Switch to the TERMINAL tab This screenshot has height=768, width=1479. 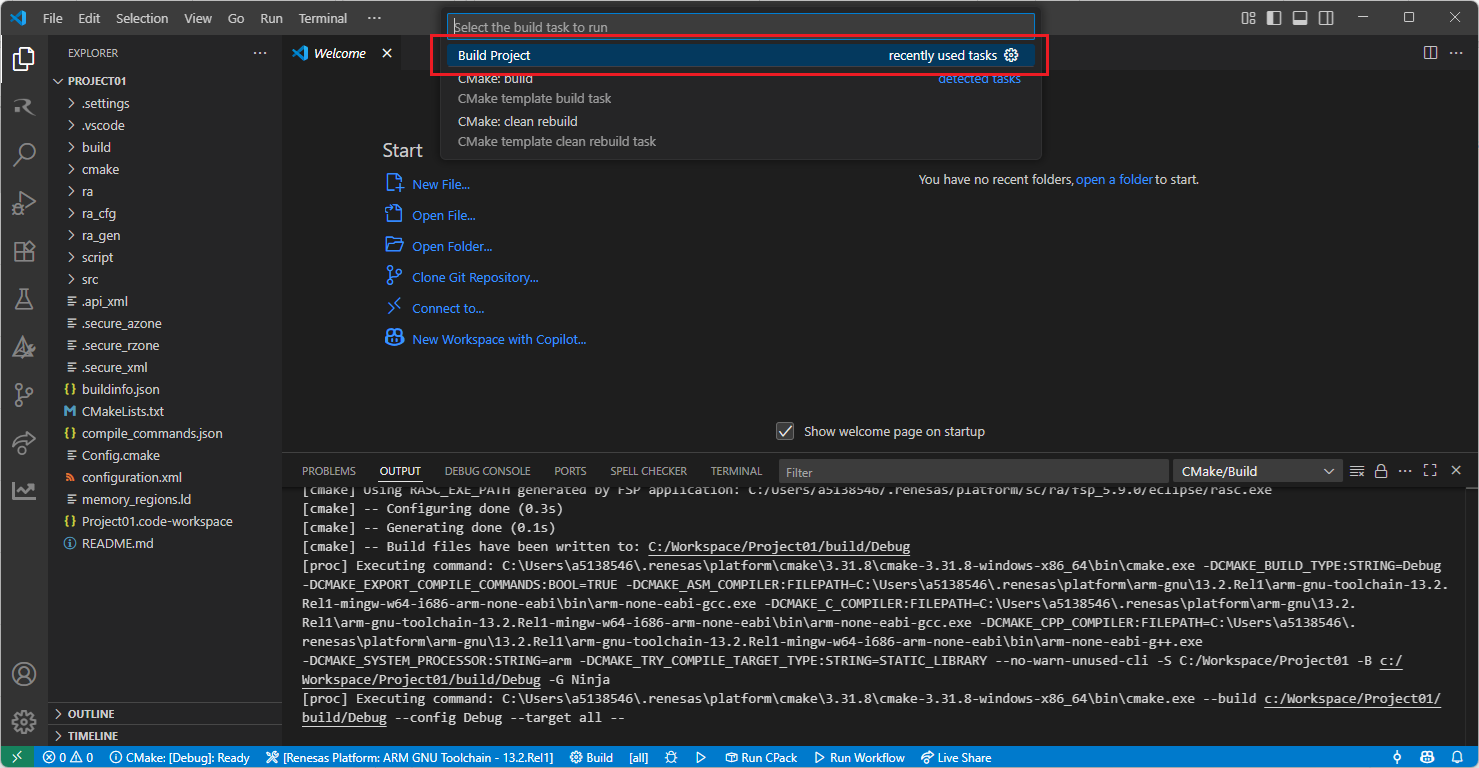736,471
